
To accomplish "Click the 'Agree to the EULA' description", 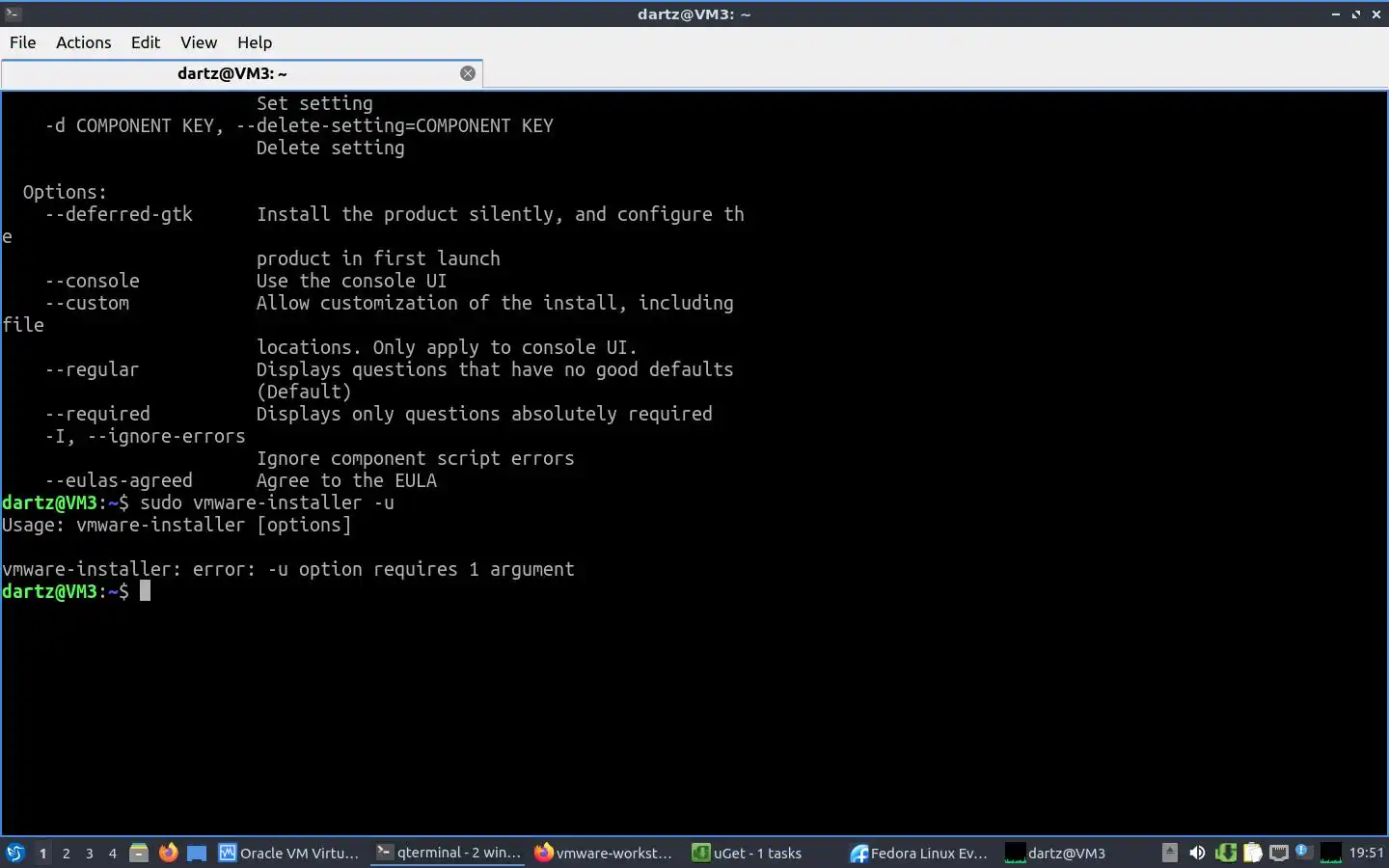I will point(346,480).
